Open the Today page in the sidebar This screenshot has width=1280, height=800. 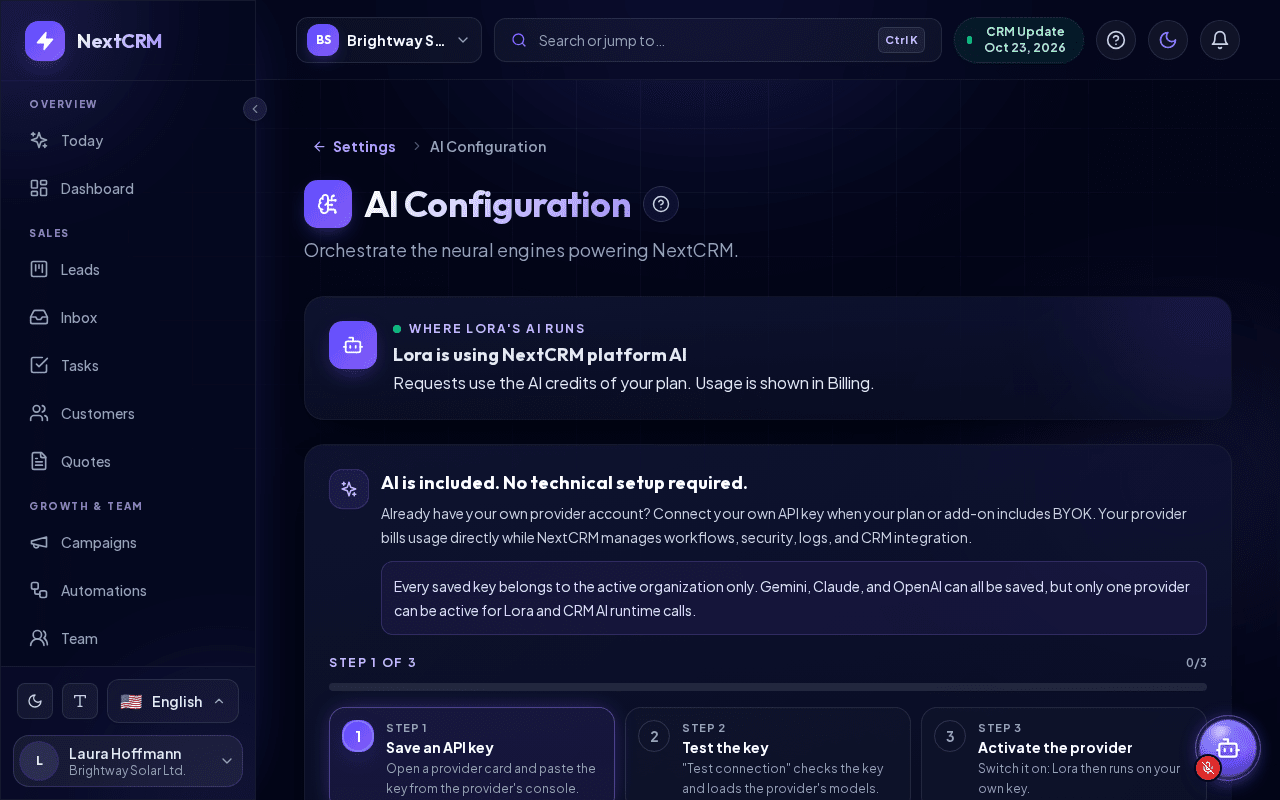coord(128,141)
